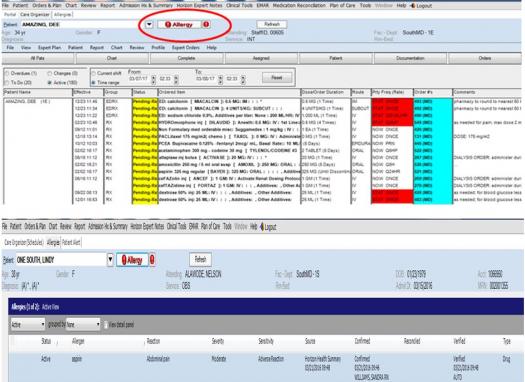The image size is (525, 382).
Task: Select the Overdues (1) radio button
Action: pos(7,73)
